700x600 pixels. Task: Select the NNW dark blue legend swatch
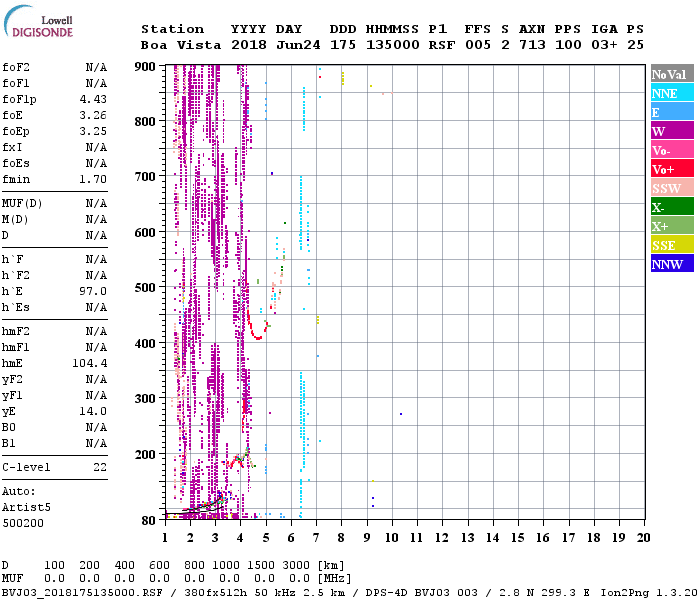click(672, 263)
